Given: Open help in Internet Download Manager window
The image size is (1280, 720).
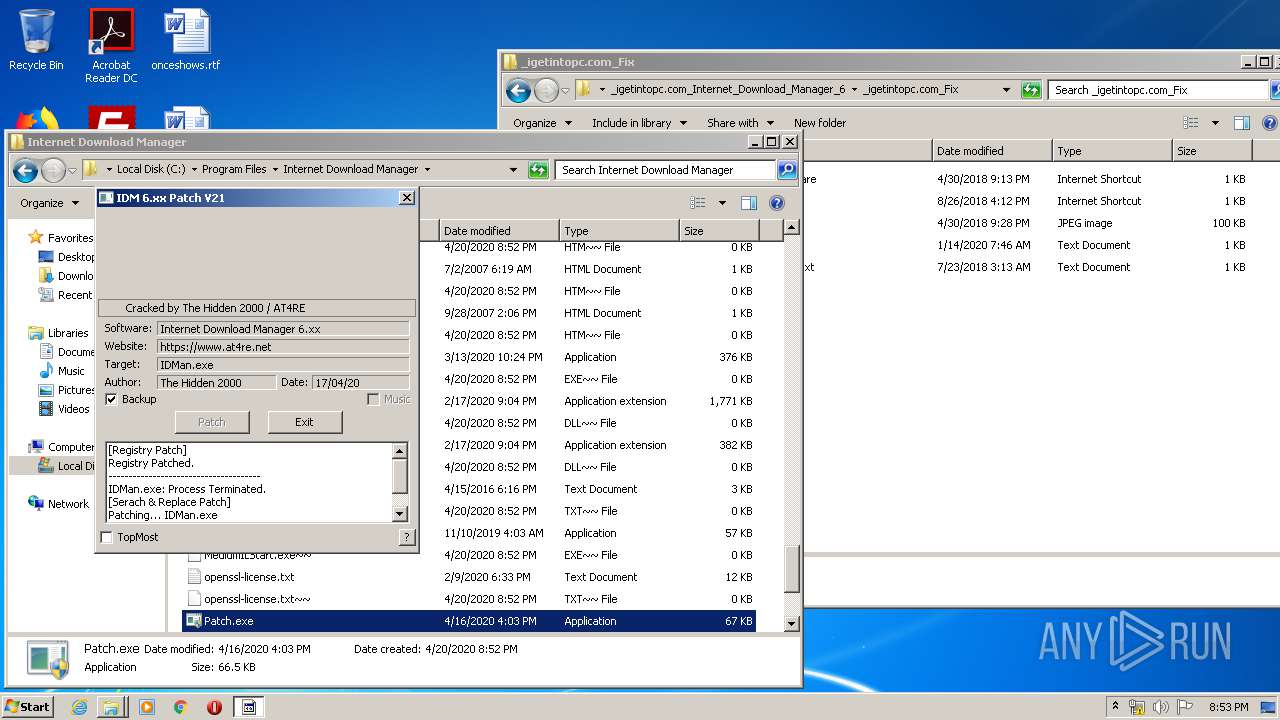Looking at the screenshot, I should 776,203.
